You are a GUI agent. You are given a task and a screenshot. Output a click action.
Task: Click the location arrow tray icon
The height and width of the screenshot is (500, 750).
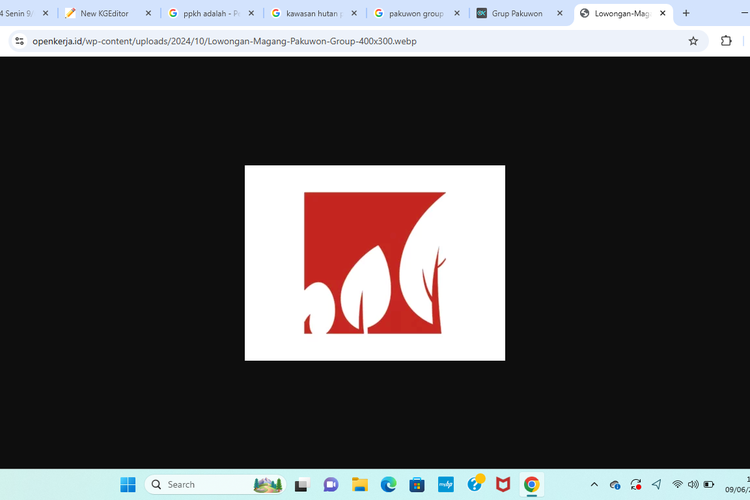point(657,485)
